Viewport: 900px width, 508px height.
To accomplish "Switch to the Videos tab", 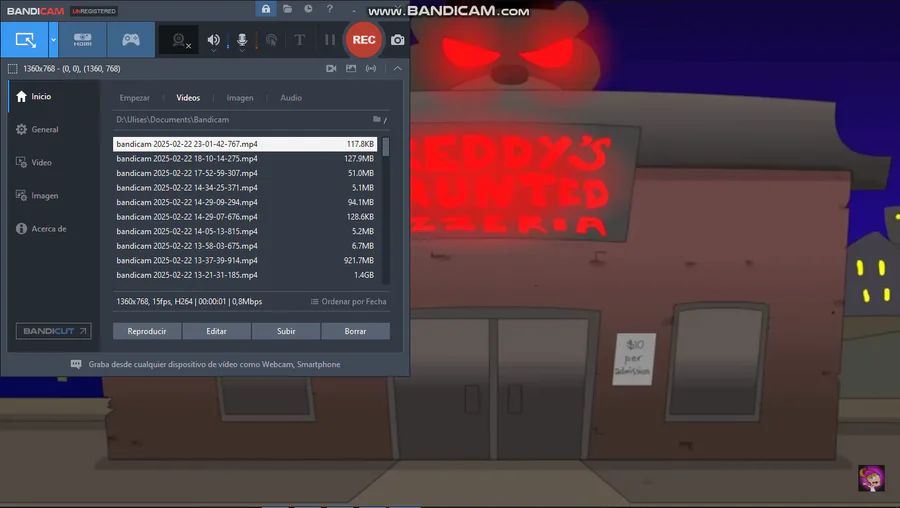I will [x=188, y=98].
